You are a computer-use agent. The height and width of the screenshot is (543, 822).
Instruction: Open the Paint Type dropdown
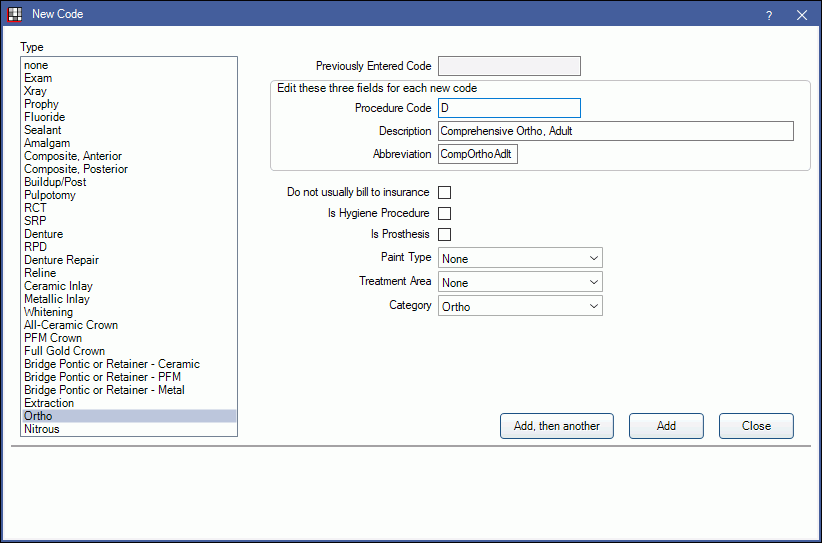pos(520,258)
